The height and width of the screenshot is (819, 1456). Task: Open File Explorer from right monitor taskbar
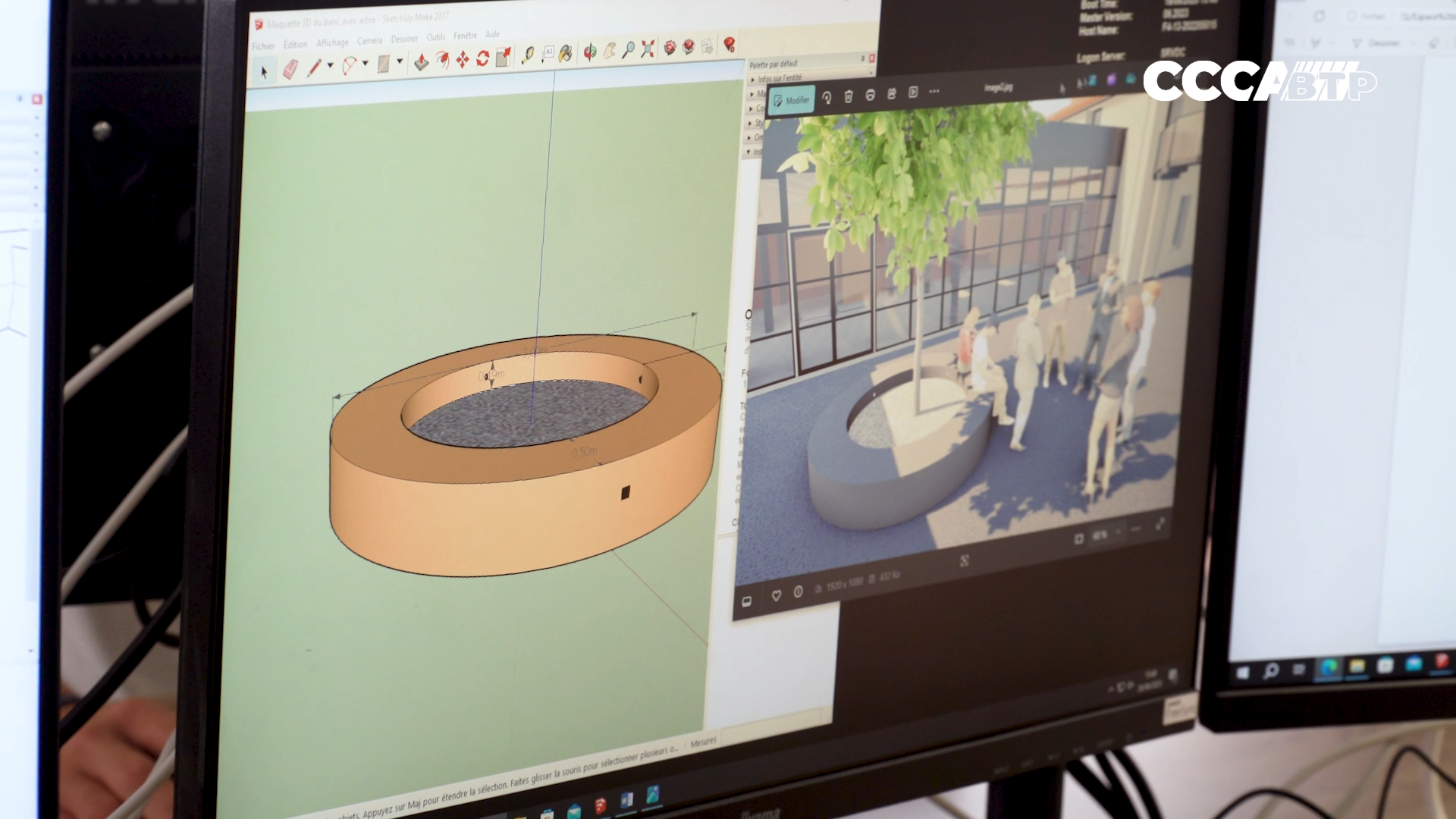(x=1357, y=666)
